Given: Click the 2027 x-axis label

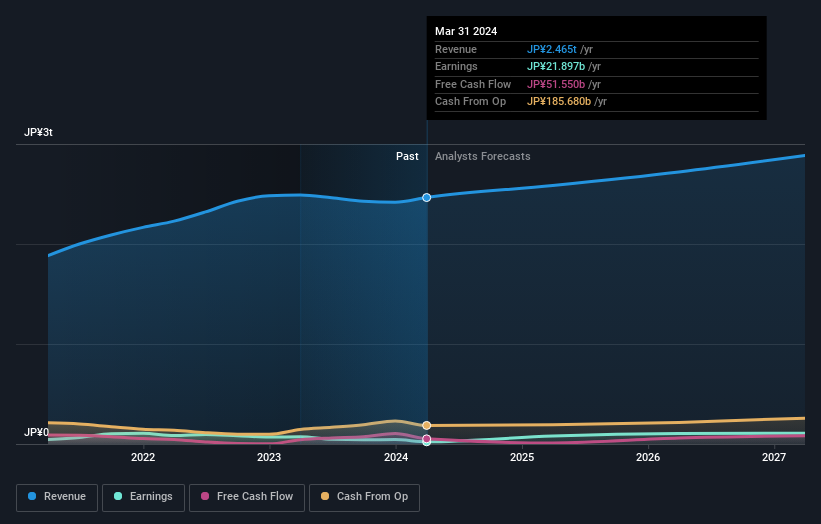Looking at the screenshot, I should pyautogui.click(x=774, y=458).
